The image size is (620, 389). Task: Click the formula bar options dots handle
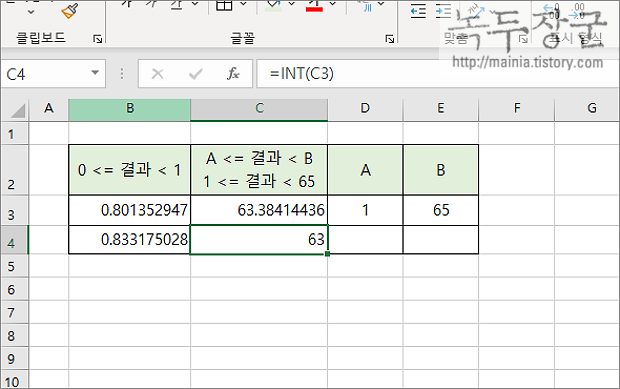point(122,74)
